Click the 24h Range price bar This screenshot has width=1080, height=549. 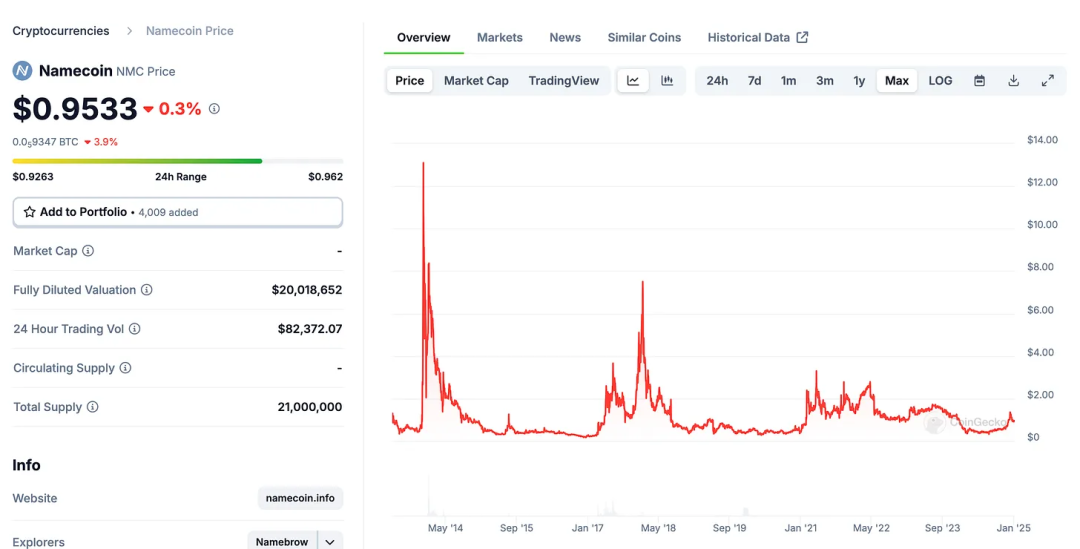177,161
